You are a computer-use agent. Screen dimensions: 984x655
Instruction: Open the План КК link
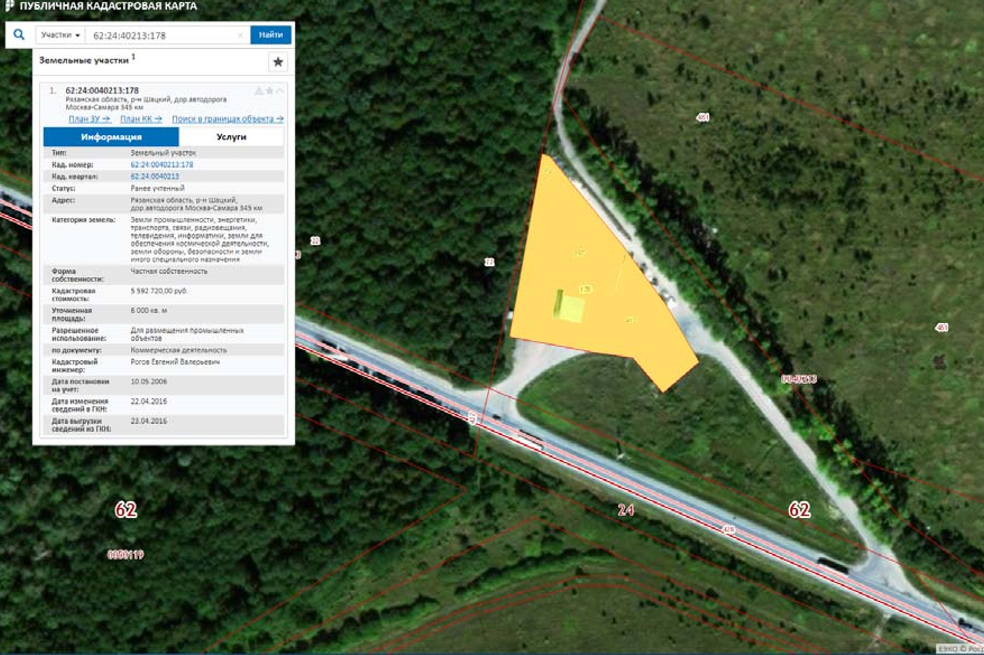[139, 119]
